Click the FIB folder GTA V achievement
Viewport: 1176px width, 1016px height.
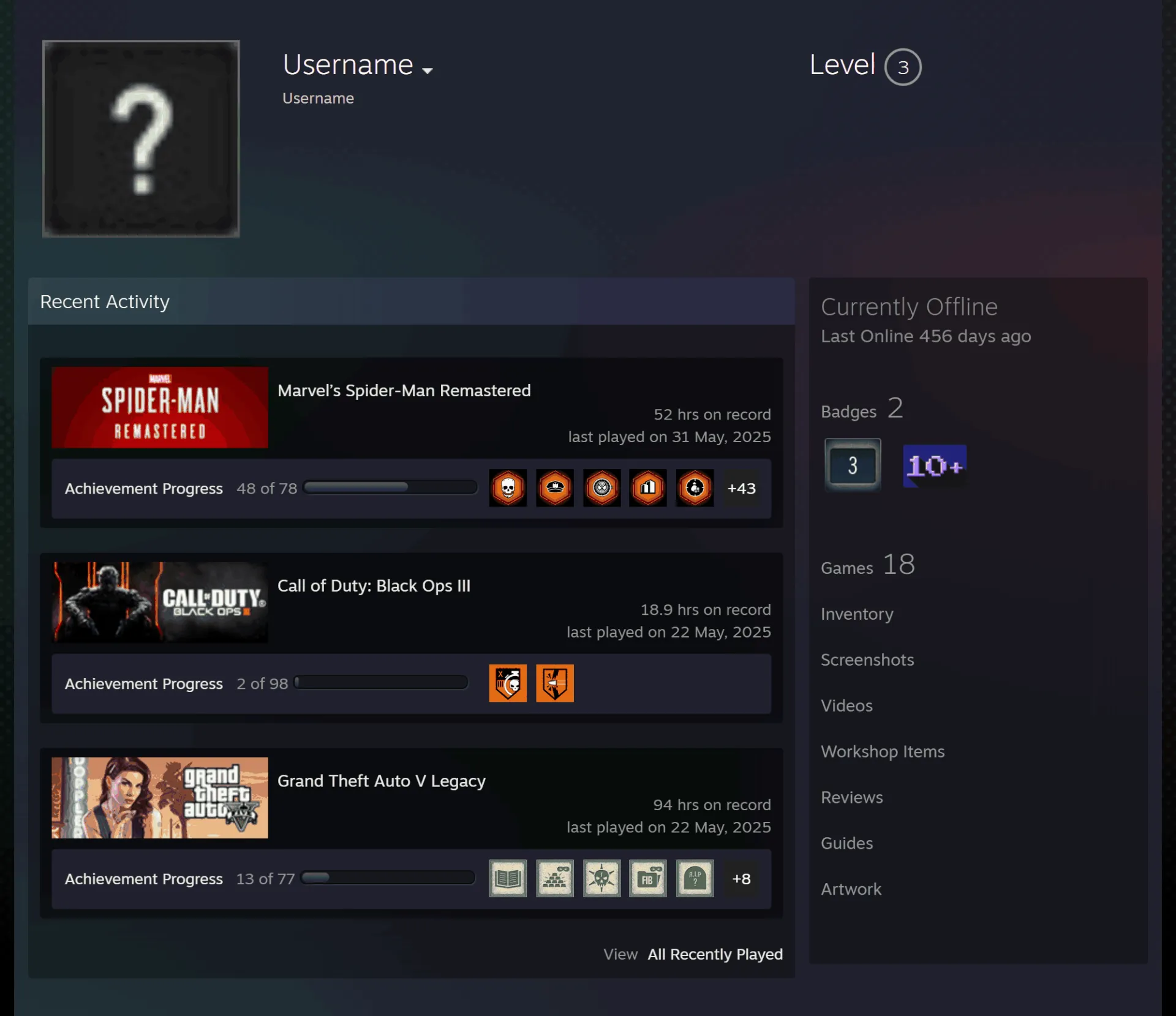(648, 878)
